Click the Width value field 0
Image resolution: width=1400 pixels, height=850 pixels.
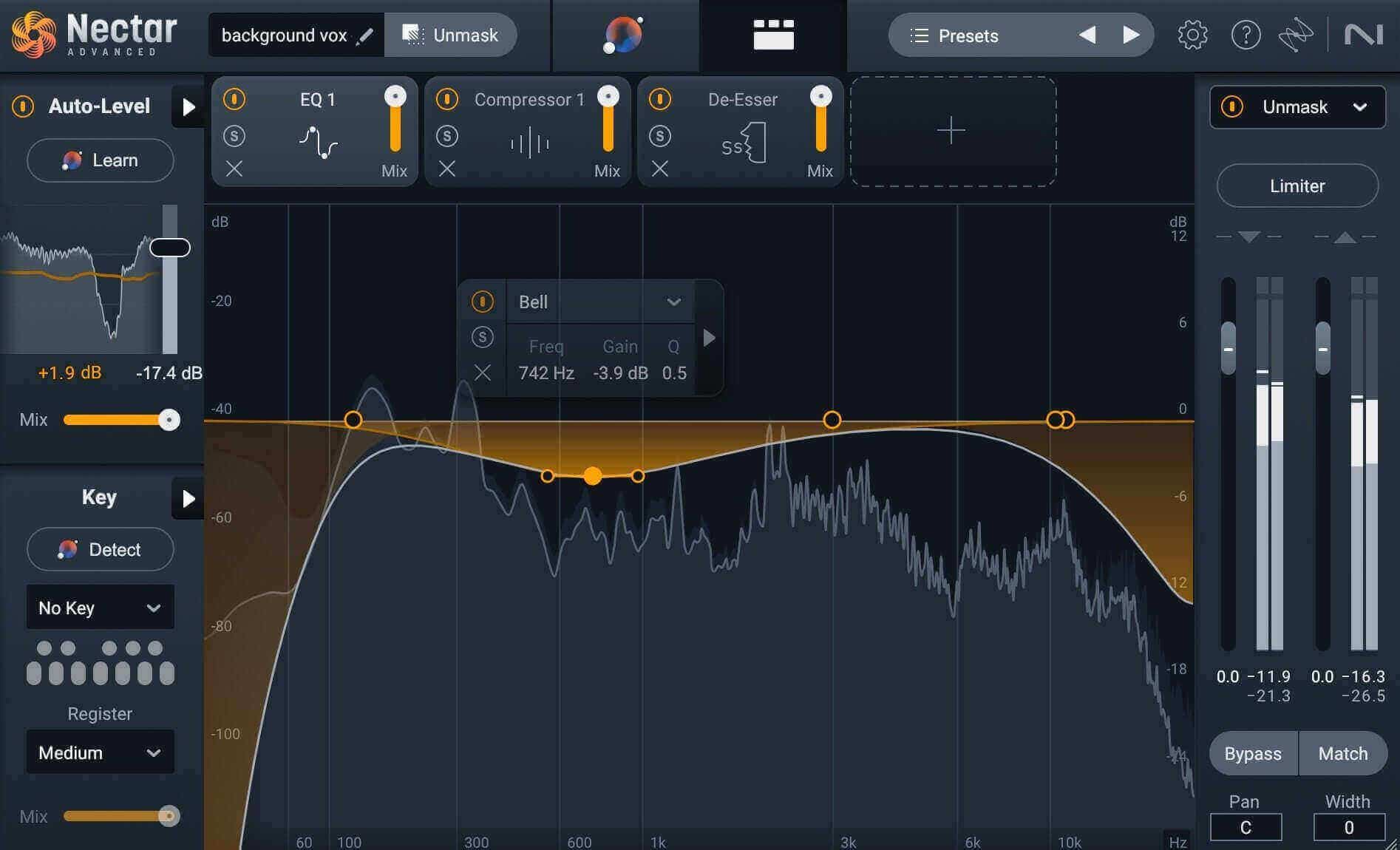pyautogui.click(x=1348, y=827)
